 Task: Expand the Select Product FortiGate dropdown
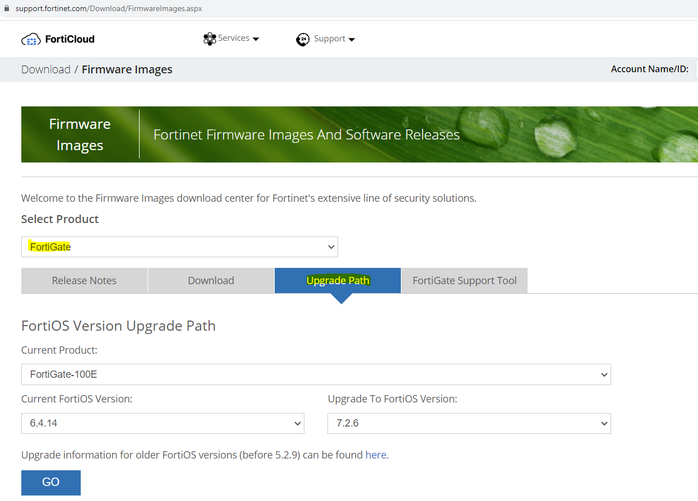point(179,247)
